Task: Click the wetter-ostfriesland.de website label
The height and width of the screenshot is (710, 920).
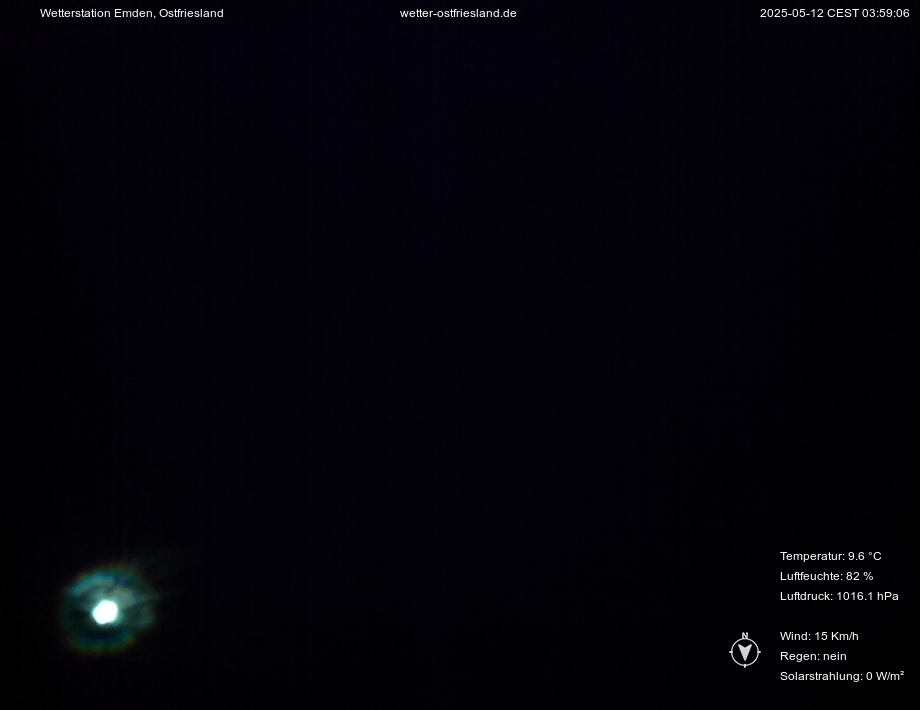Action: pyautogui.click(x=458, y=13)
